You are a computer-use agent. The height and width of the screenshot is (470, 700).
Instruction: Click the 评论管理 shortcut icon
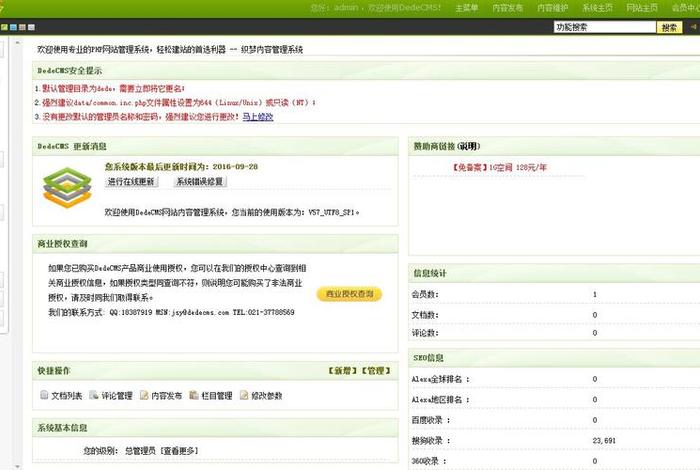point(94,395)
